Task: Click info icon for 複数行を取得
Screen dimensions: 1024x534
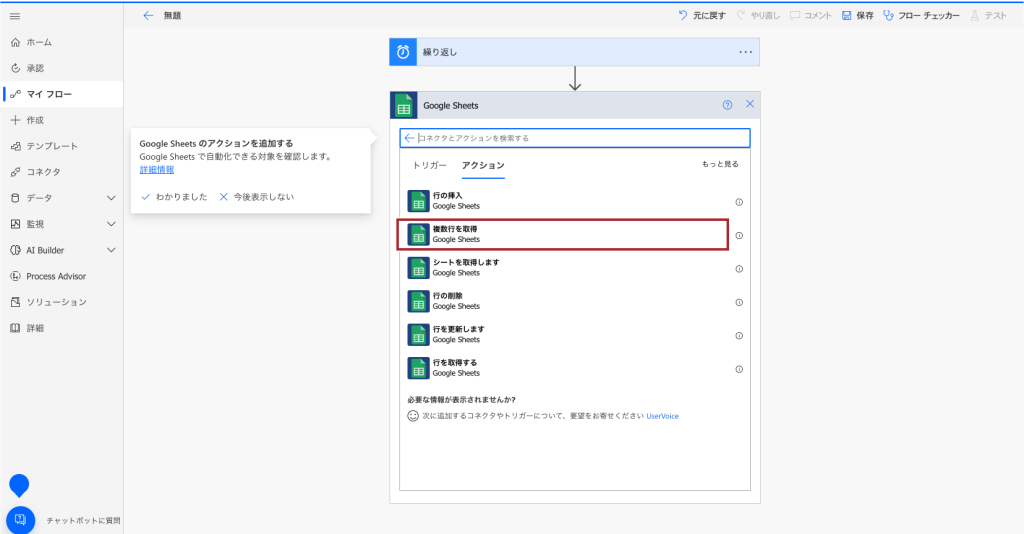Action: pos(739,236)
